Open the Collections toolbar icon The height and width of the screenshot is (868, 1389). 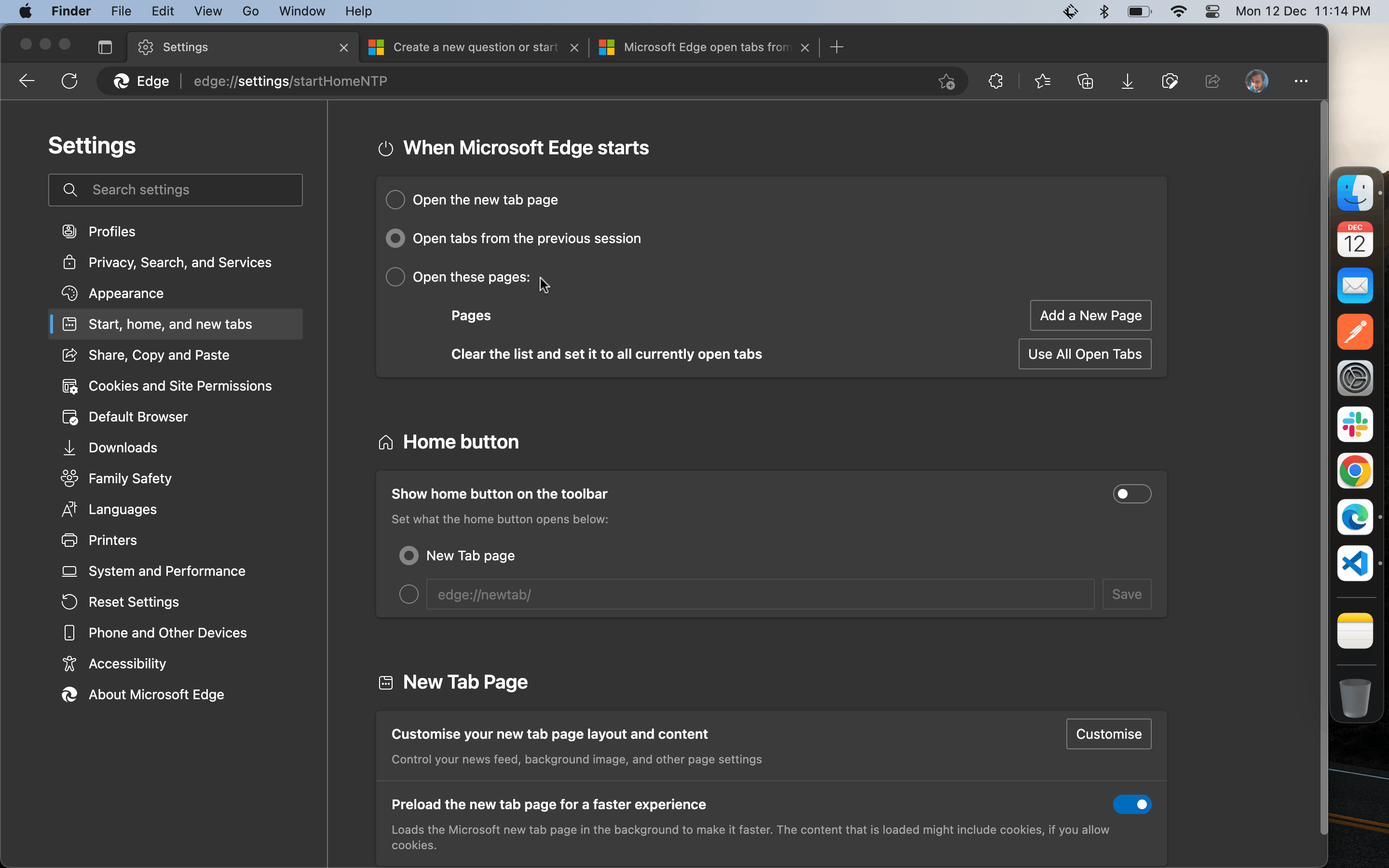[x=1085, y=81]
